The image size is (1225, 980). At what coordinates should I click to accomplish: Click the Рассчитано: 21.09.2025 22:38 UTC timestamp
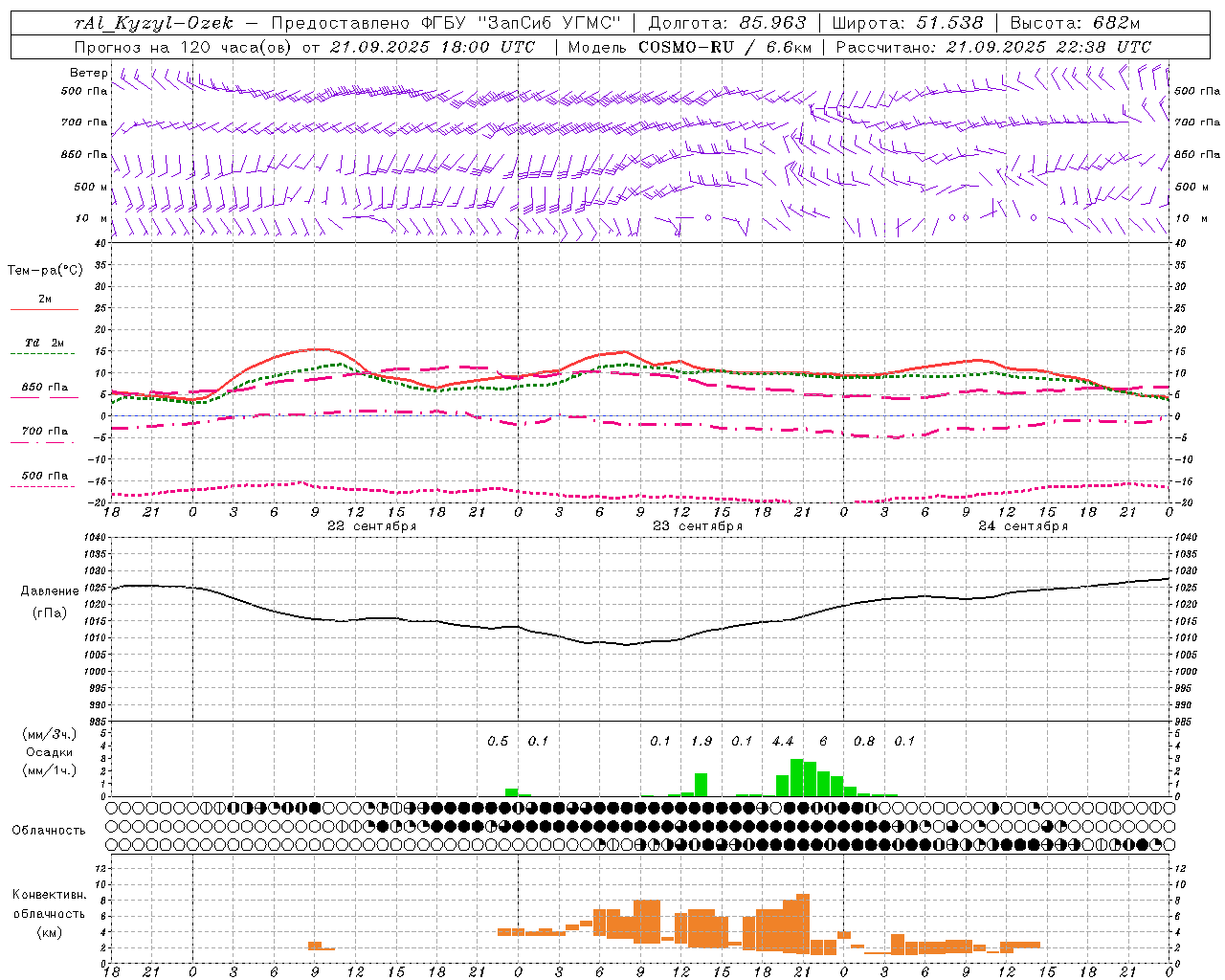pyautogui.click(x=993, y=47)
